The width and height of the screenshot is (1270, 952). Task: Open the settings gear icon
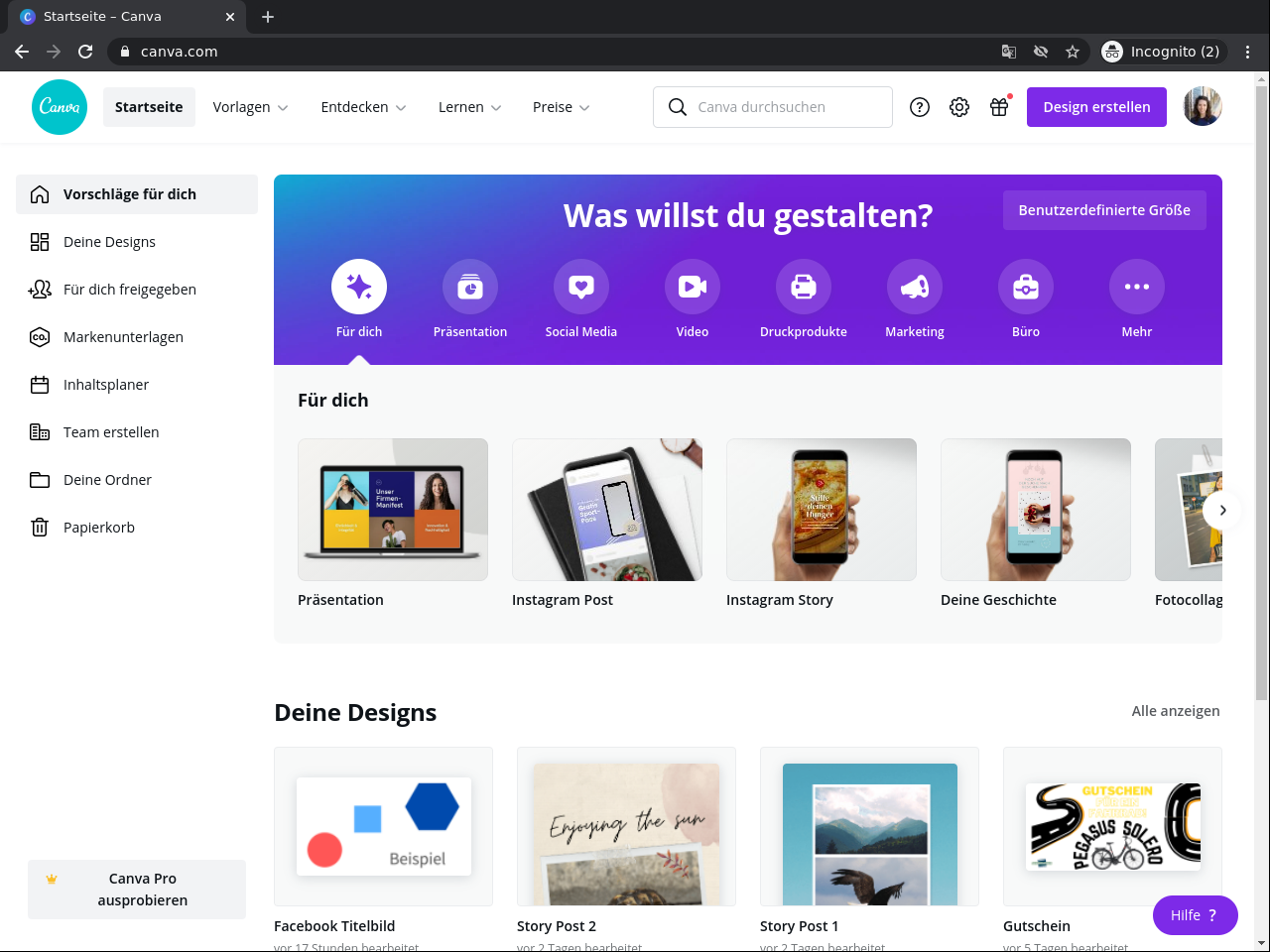(959, 107)
